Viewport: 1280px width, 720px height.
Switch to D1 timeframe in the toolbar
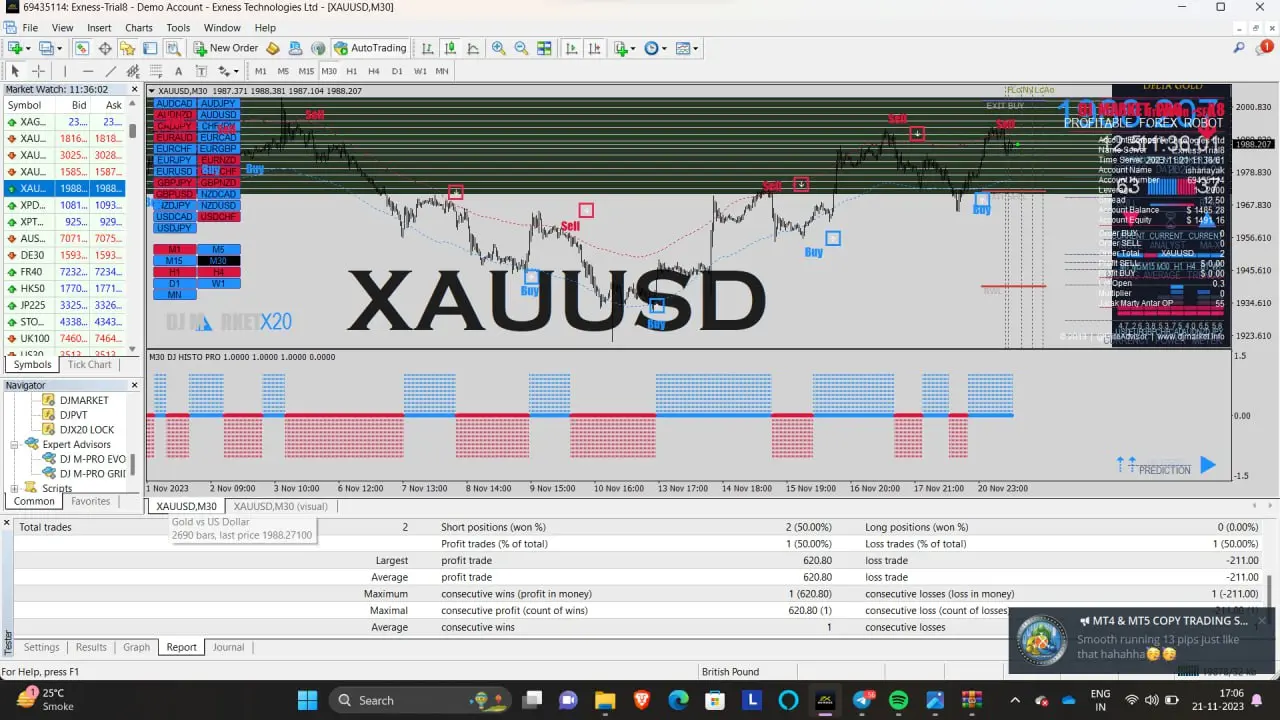(397, 71)
